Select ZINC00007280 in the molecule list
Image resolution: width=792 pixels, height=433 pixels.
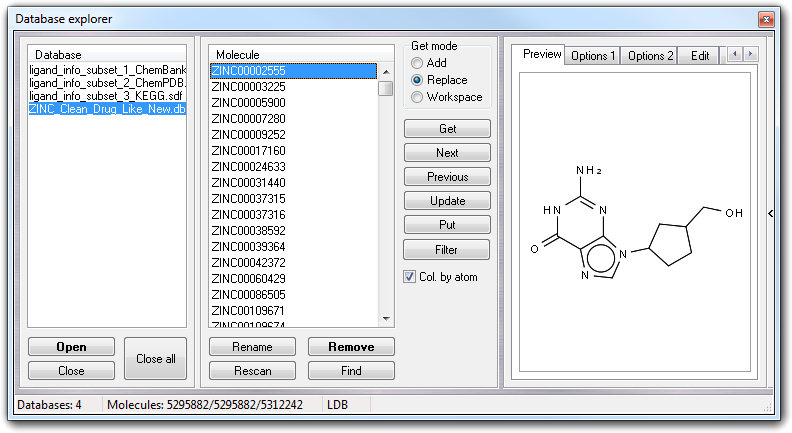click(248, 119)
